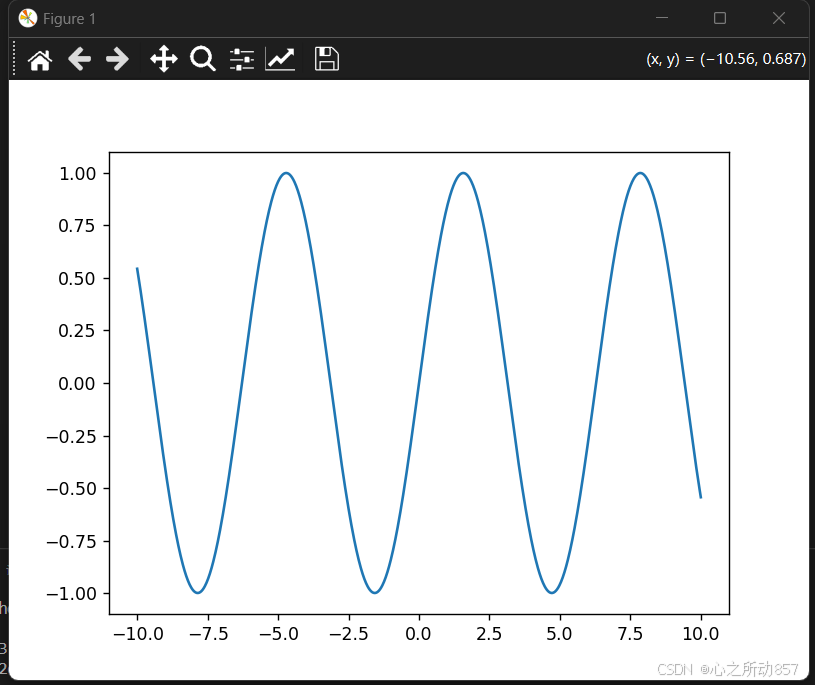The image size is (815, 685).
Task: Click the 10.0 x-axis tick label
Action: pyautogui.click(x=701, y=633)
